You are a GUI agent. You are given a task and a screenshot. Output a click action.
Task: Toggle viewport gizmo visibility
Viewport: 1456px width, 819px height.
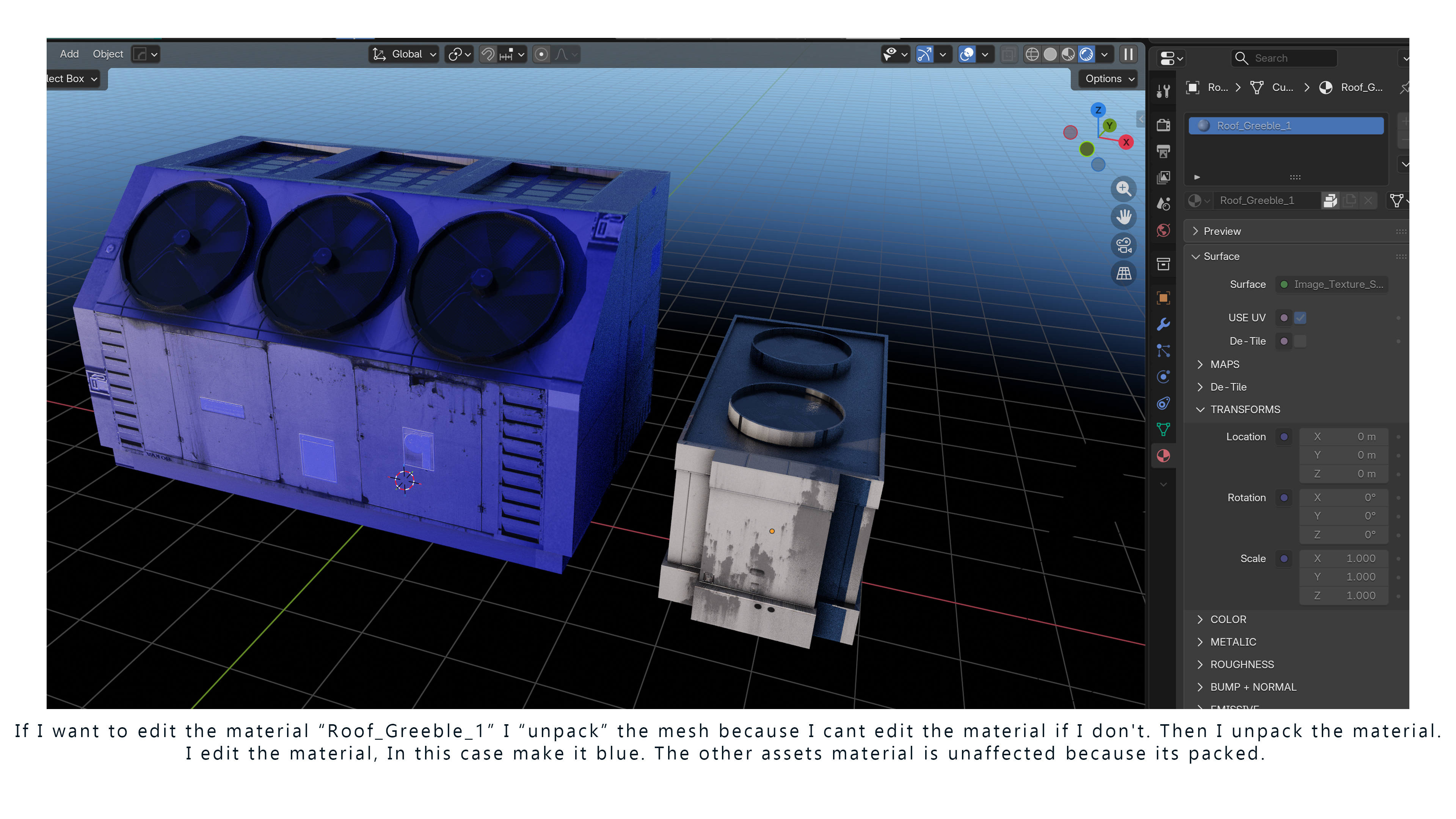[925, 54]
